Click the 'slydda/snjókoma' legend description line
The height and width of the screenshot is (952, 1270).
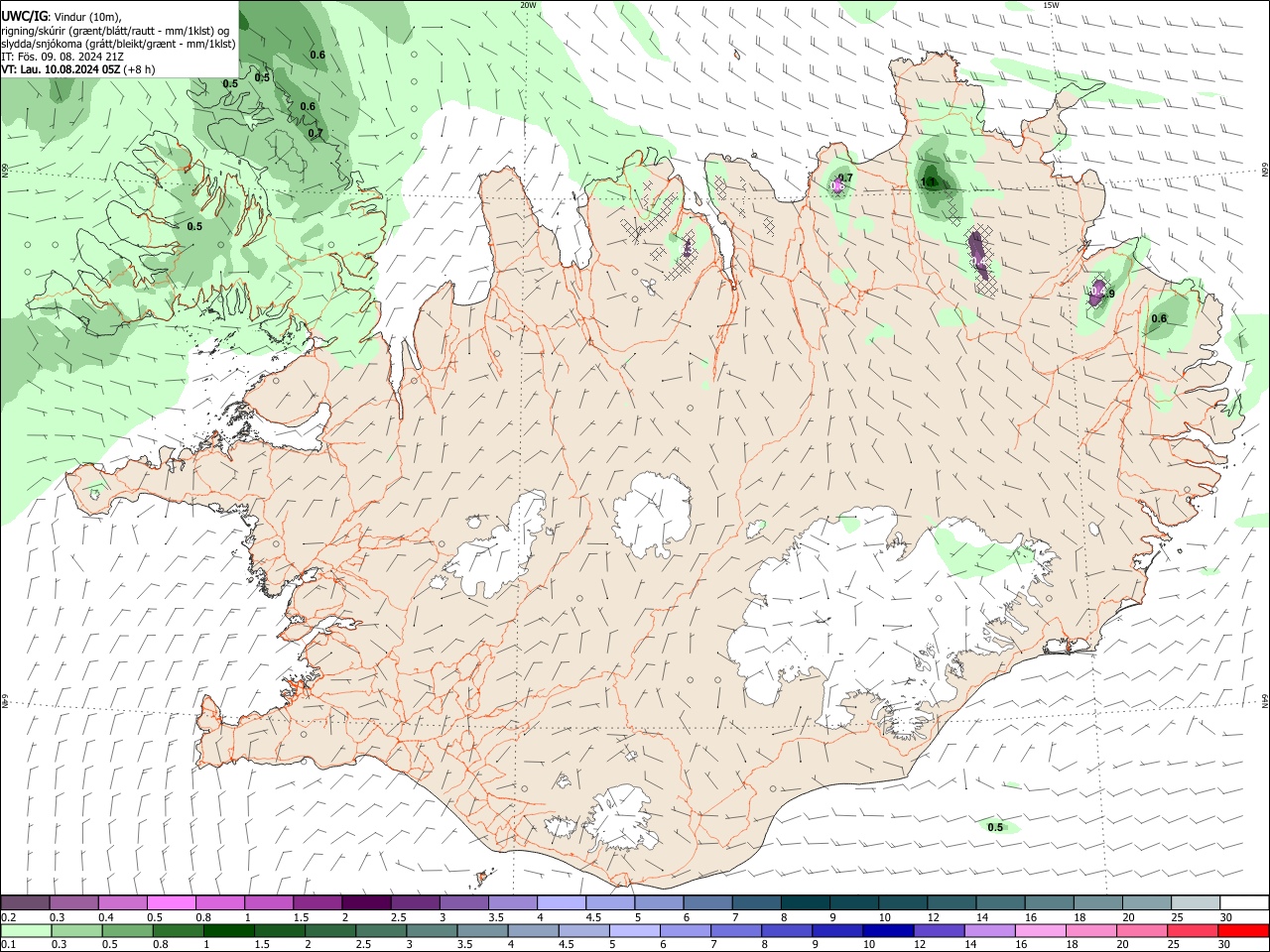pyautogui.click(x=118, y=44)
